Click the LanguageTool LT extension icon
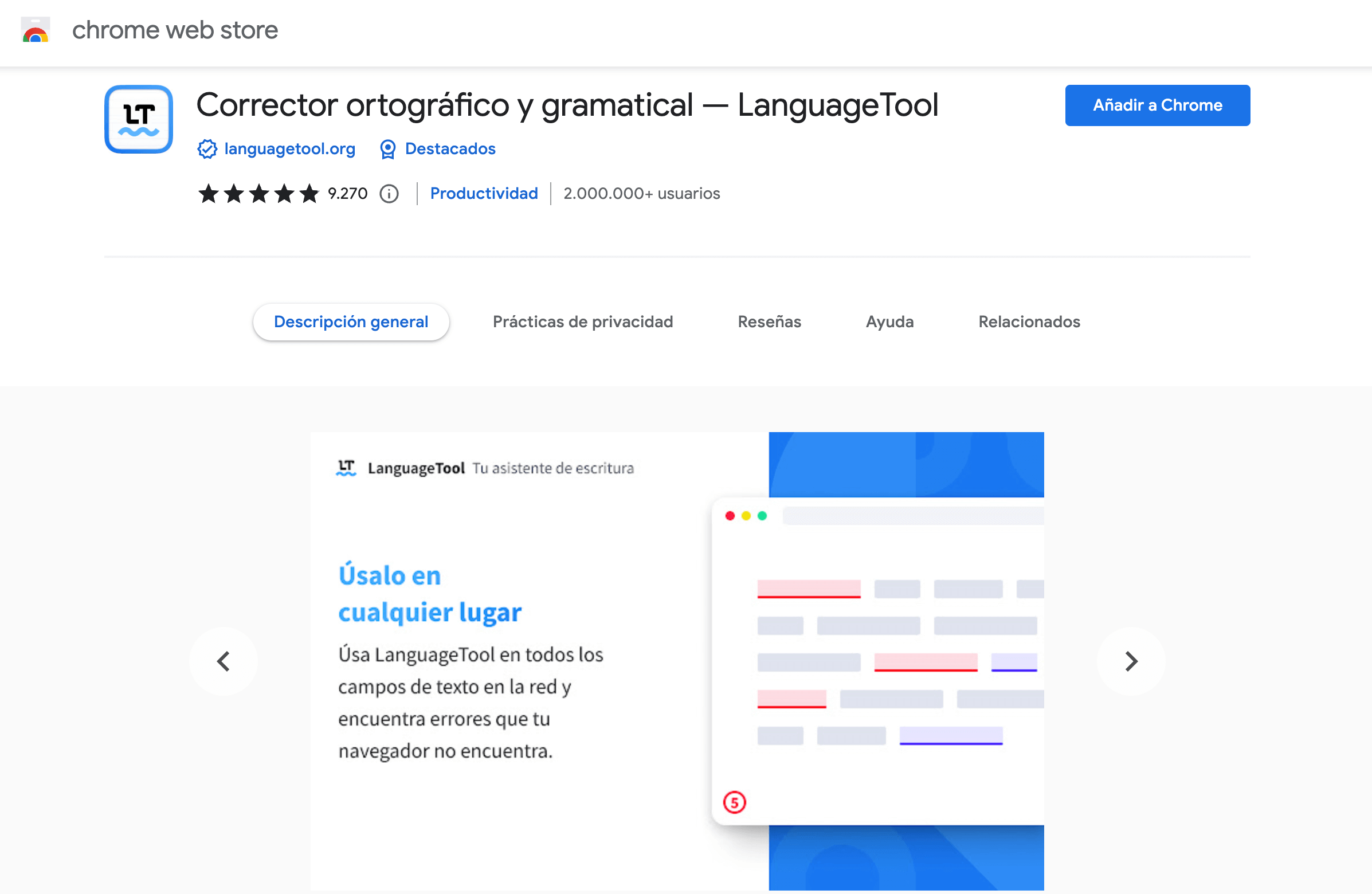Screen dimensions: 1372x894 click(x=138, y=119)
